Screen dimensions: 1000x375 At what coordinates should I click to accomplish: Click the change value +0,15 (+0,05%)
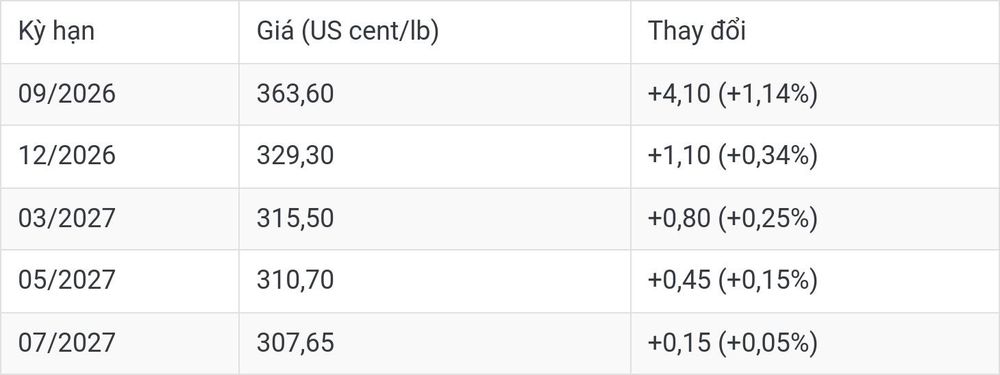point(733,344)
